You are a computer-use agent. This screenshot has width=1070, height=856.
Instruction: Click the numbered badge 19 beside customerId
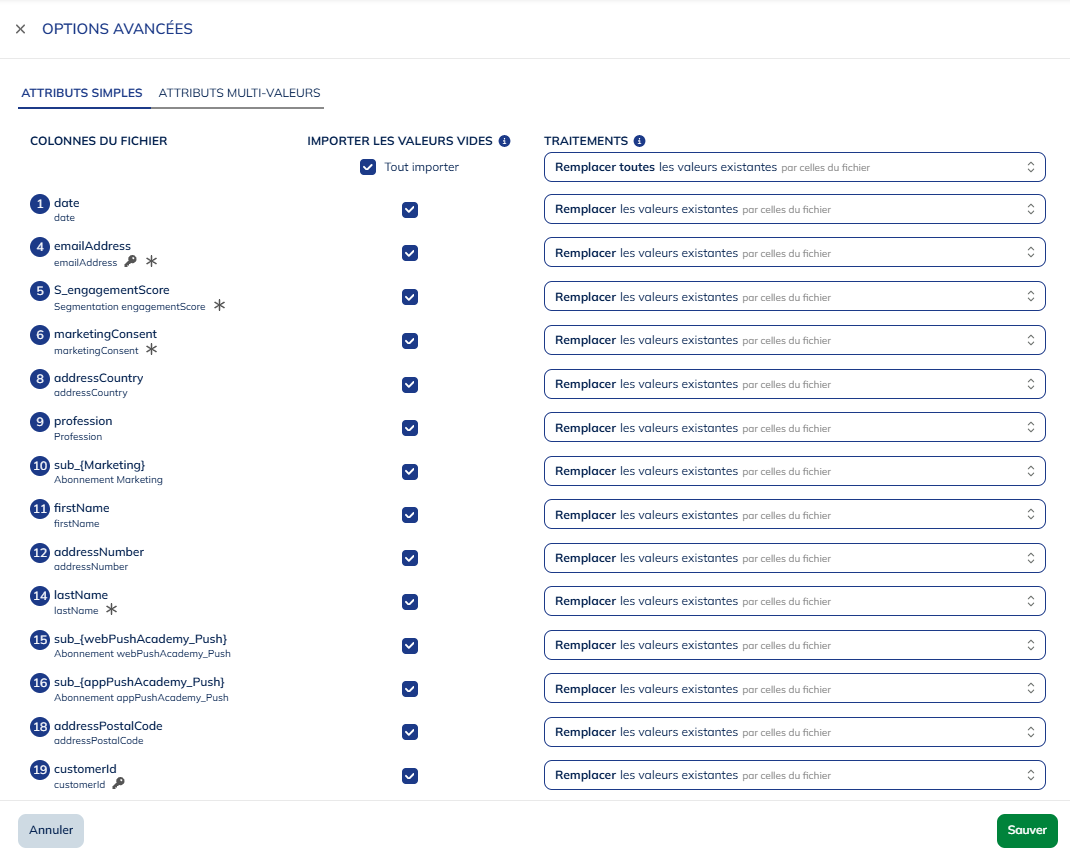[40, 770]
